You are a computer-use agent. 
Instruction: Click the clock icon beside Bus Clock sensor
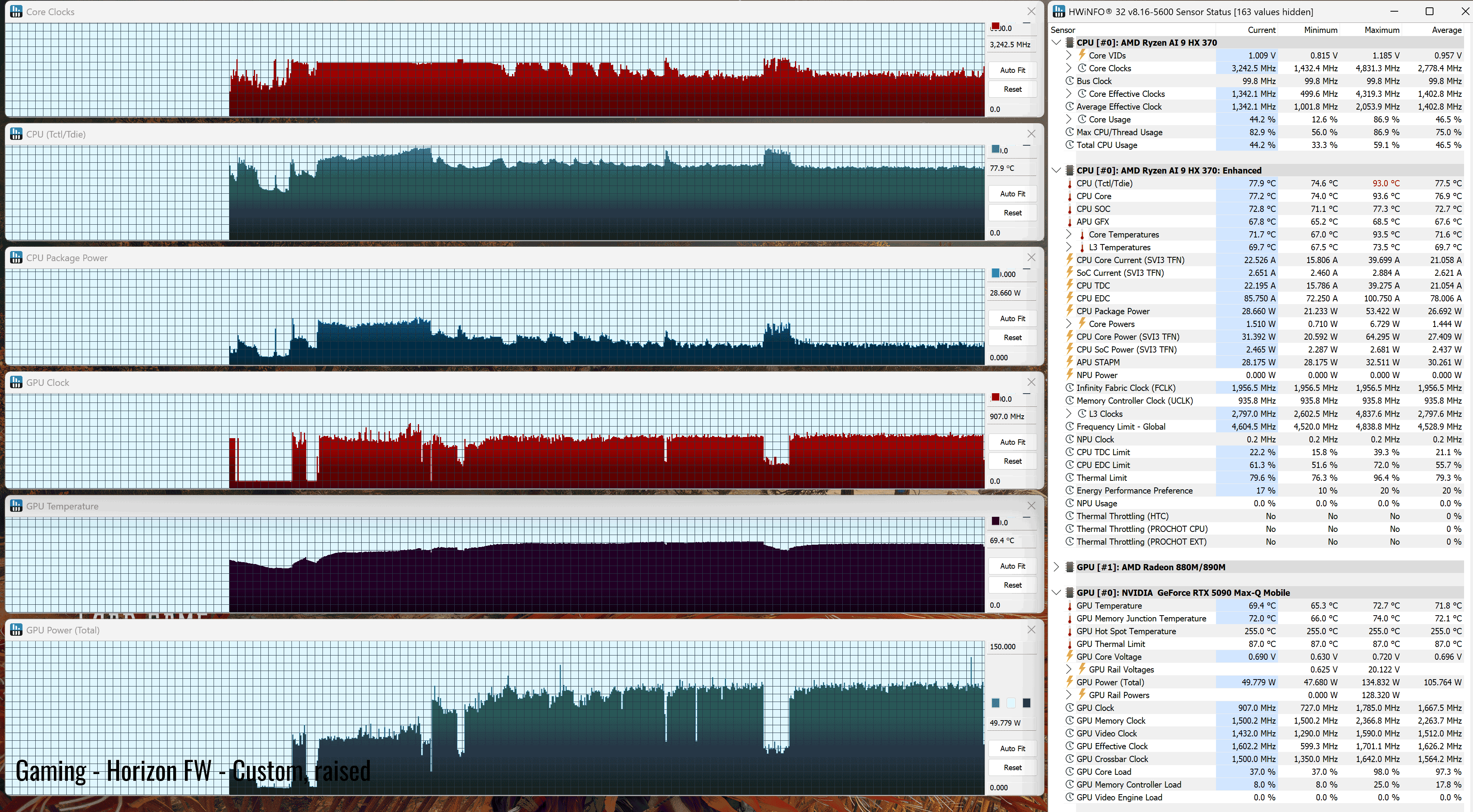pos(1069,81)
